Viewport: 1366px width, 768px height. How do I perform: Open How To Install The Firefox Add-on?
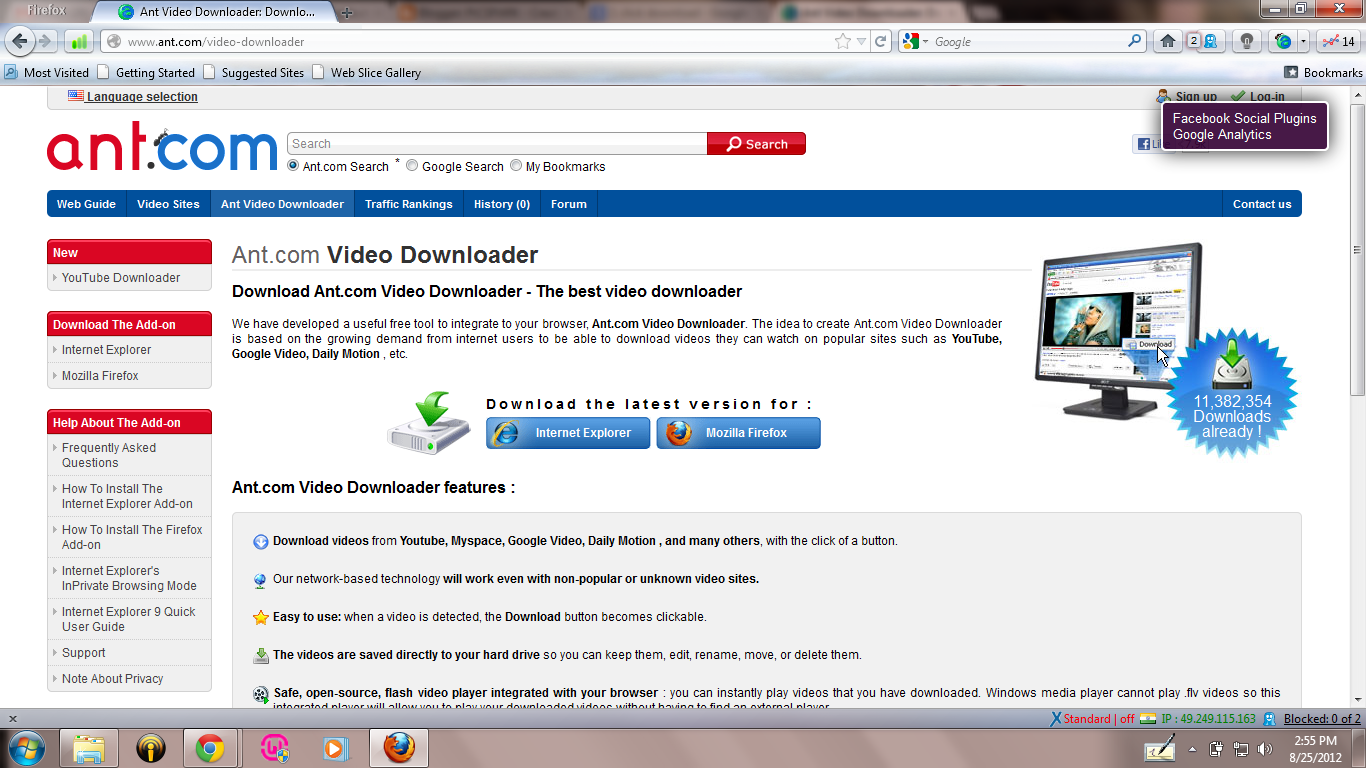tap(132, 537)
